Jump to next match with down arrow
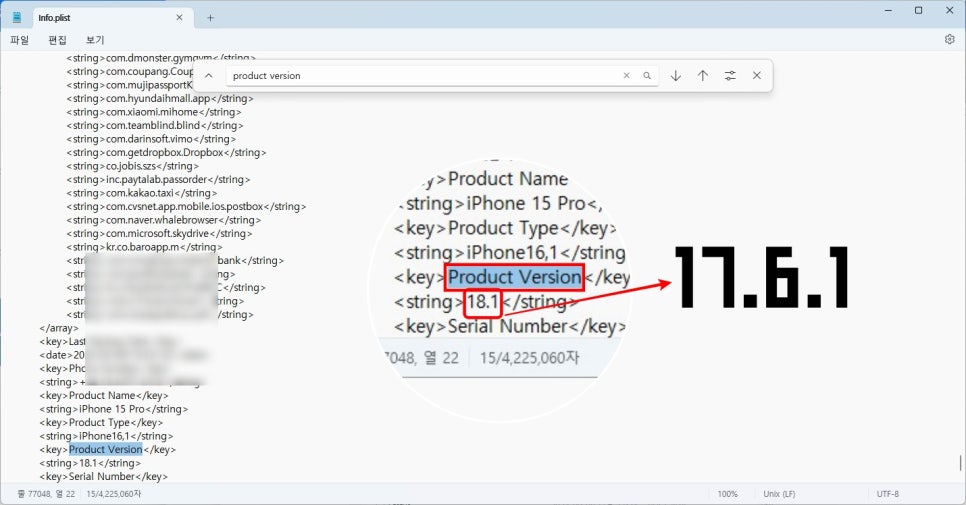The width and height of the screenshot is (966, 505). (676, 75)
